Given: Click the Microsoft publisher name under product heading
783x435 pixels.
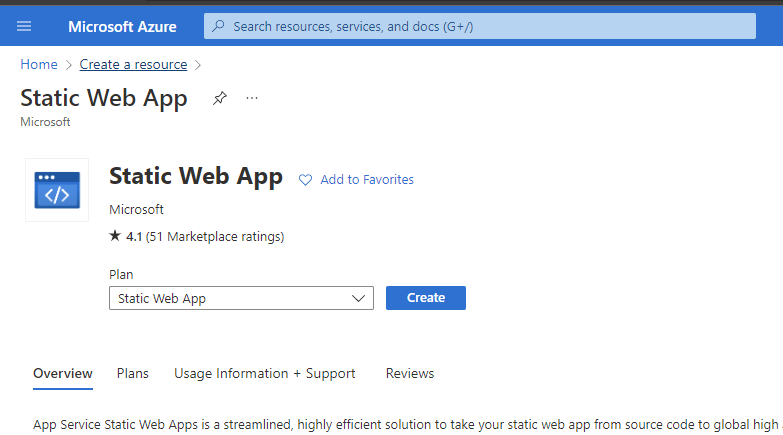Looking at the screenshot, I should 136,209.
